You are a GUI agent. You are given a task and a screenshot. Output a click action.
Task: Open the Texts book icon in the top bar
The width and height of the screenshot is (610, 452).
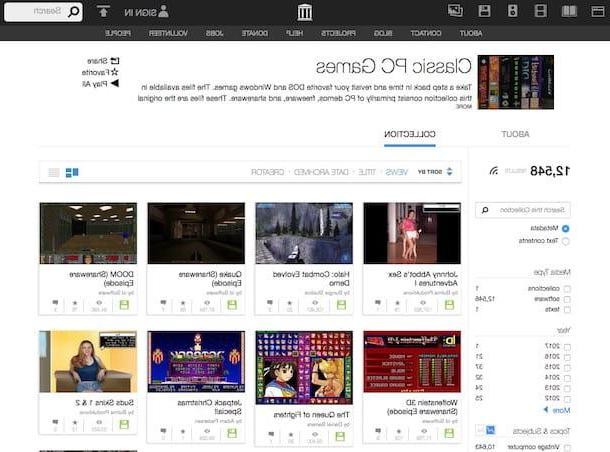tap(569, 11)
